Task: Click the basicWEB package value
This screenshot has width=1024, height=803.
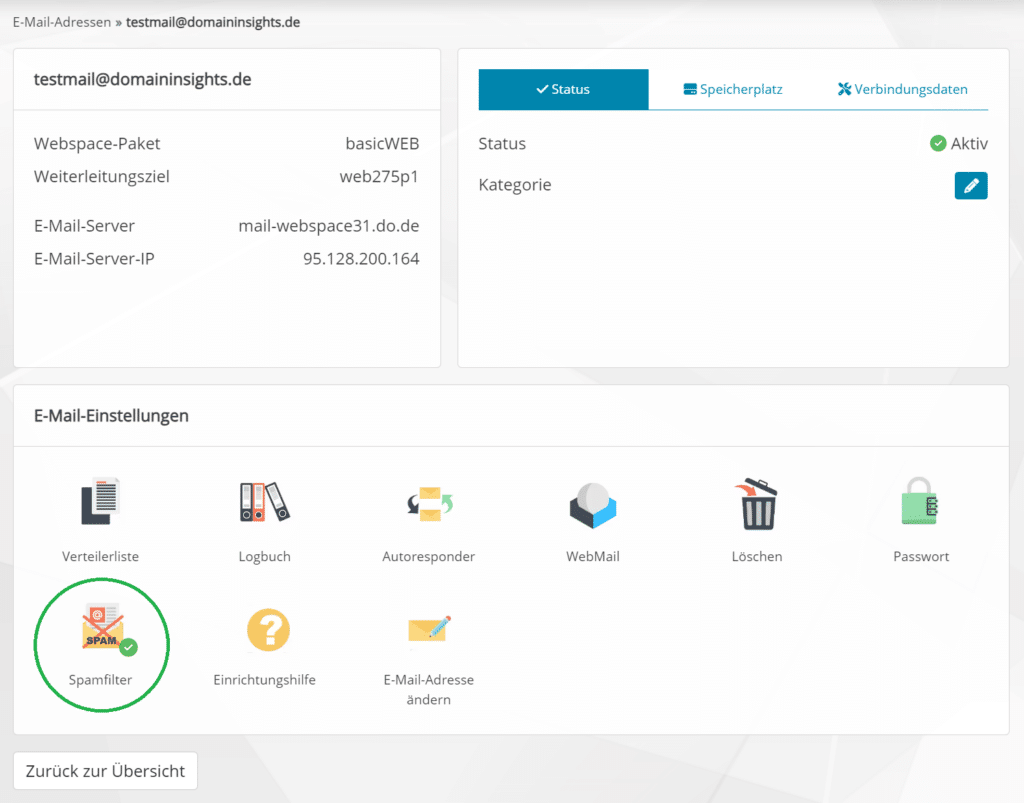Action: click(382, 144)
